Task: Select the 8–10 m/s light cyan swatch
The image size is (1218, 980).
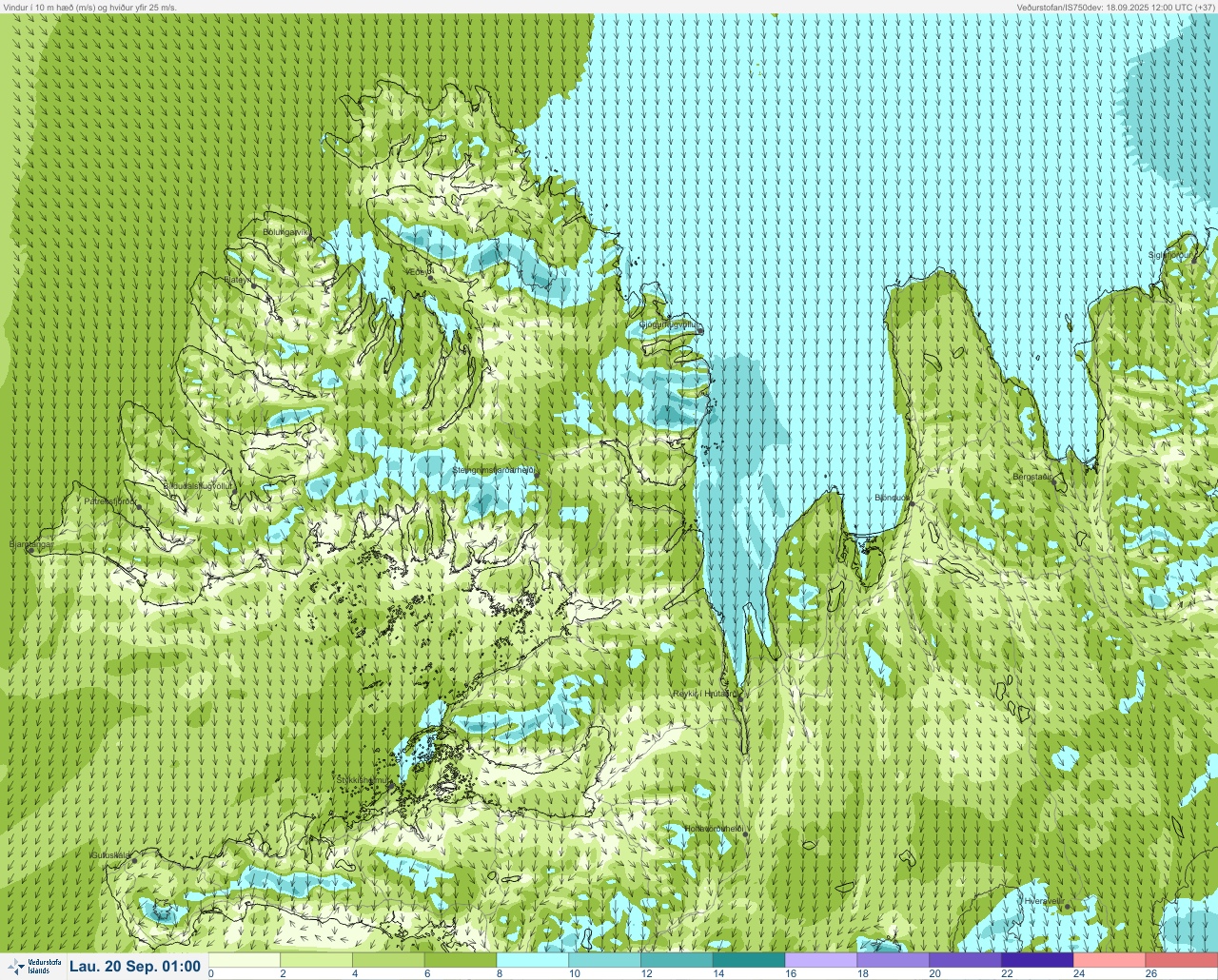Action: click(x=533, y=960)
